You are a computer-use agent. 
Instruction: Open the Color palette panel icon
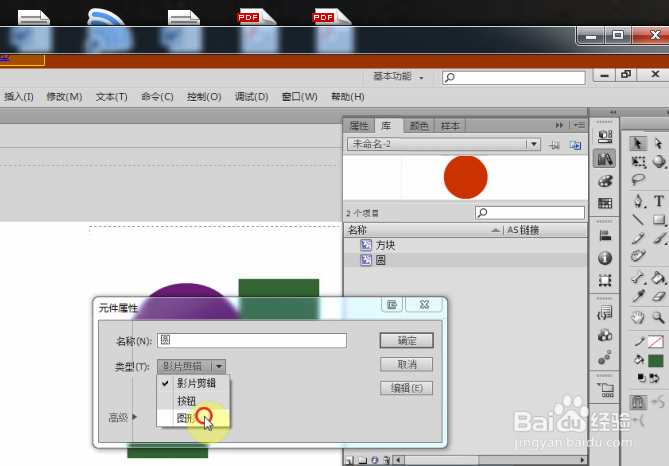605,181
